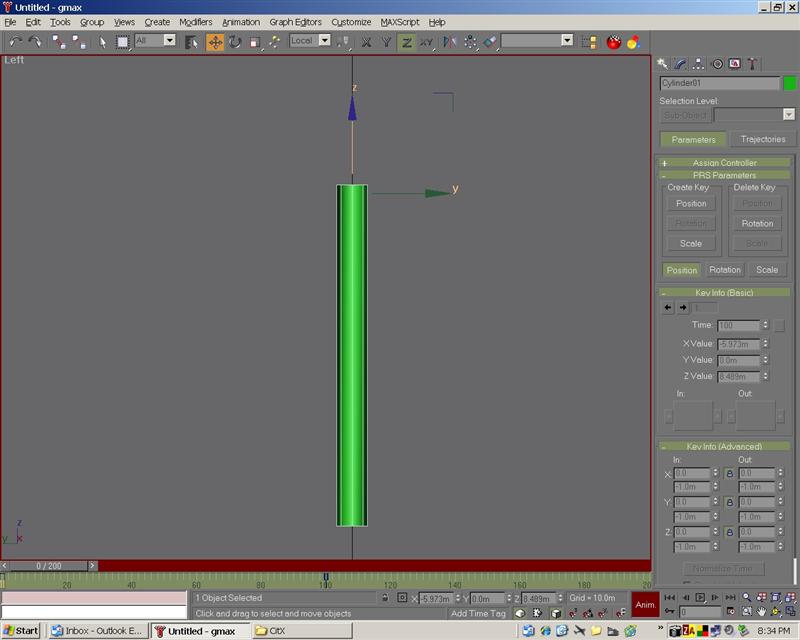Click the Mirror Selected Objects icon
This screenshot has height=640, width=800.
point(449,42)
